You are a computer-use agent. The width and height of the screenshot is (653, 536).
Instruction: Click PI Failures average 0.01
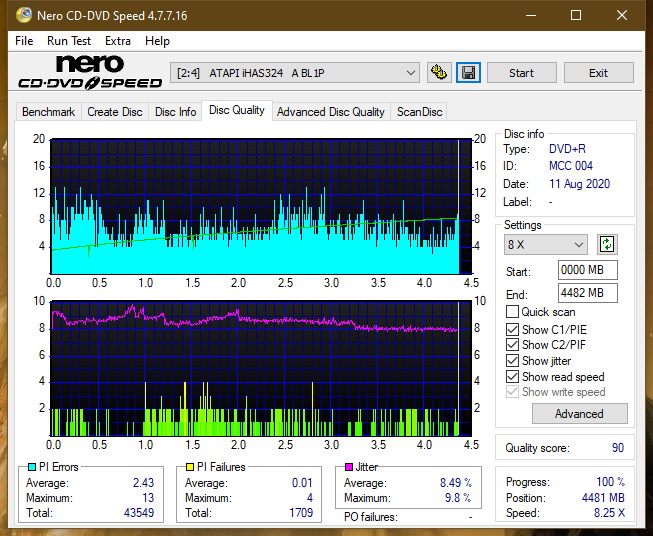pyautogui.click(x=302, y=483)
